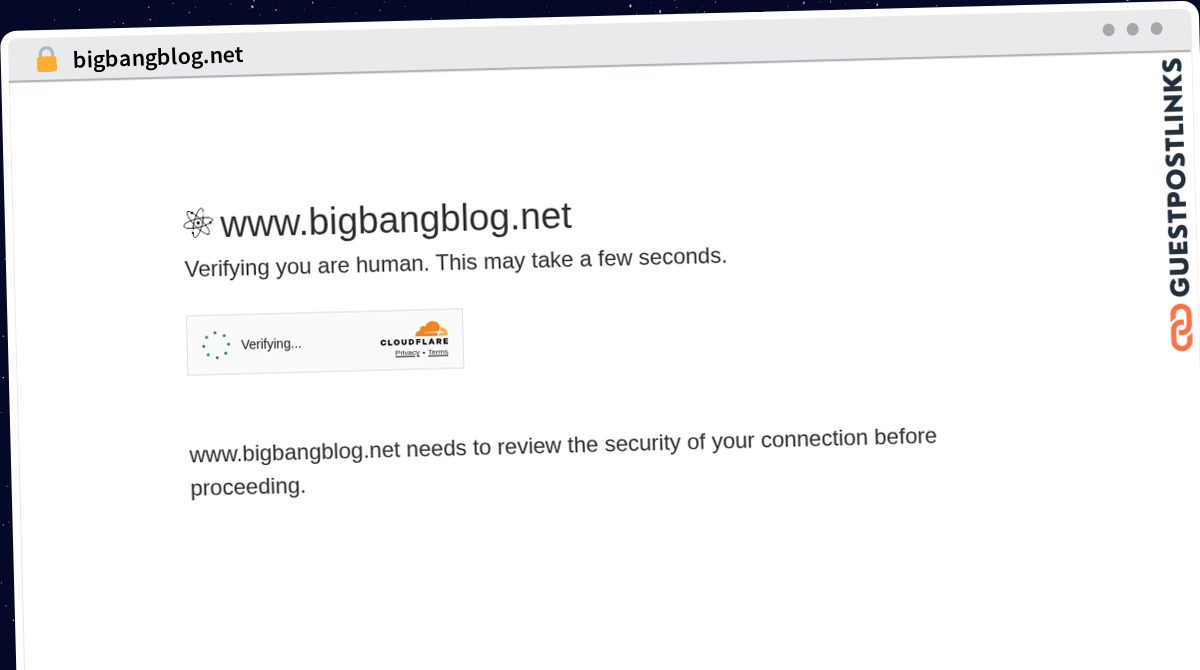The image size is (1200, 670).
Task: Open the Cloudflare Terms link
Action: [438, 352]
